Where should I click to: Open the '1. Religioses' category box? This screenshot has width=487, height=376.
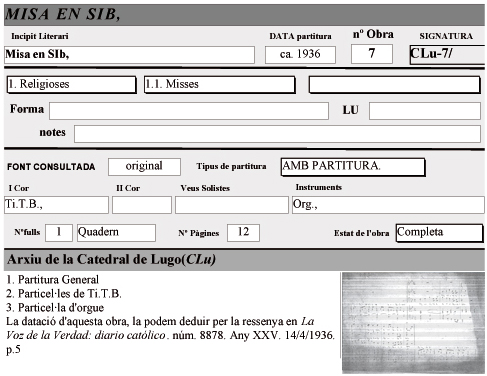(x=72, y=85)
